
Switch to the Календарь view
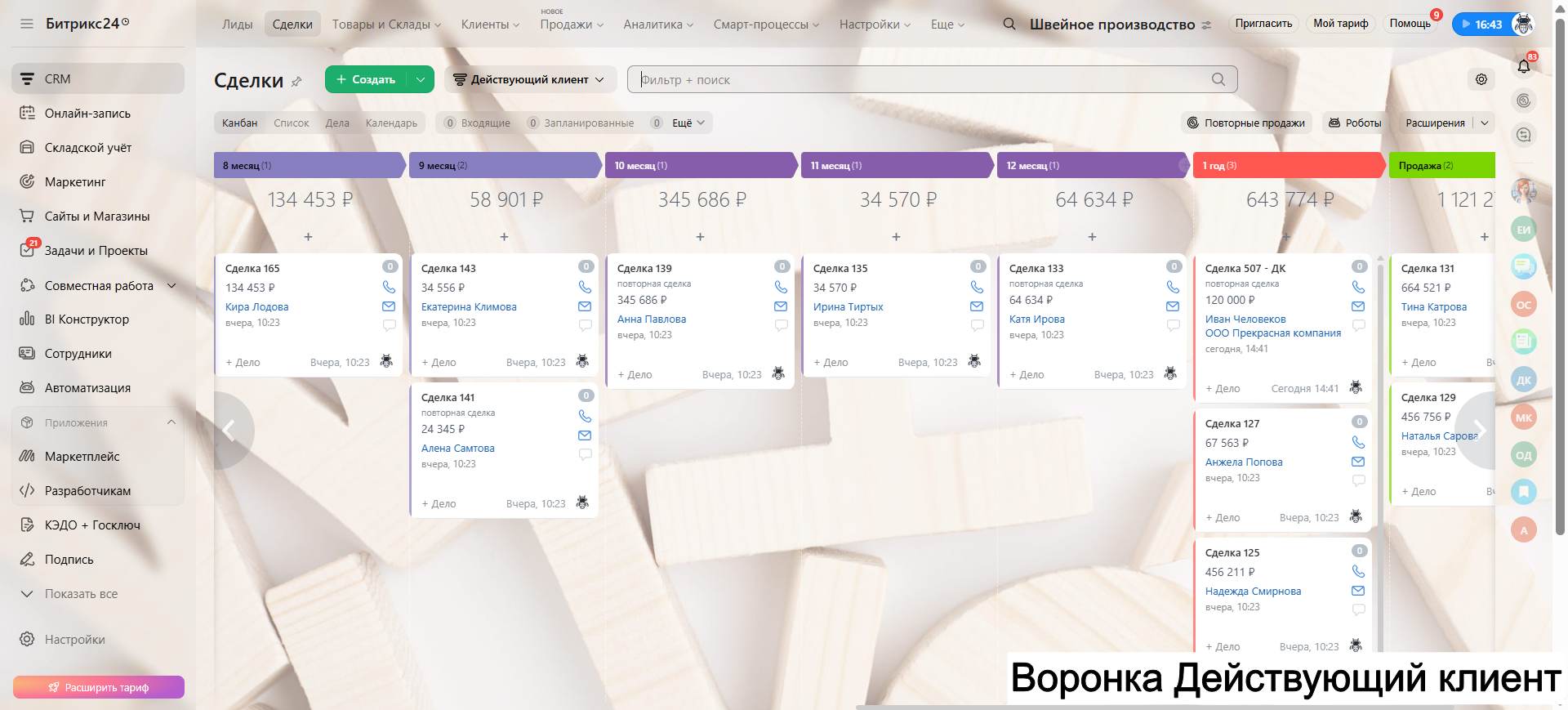click(x=391, y=123)
